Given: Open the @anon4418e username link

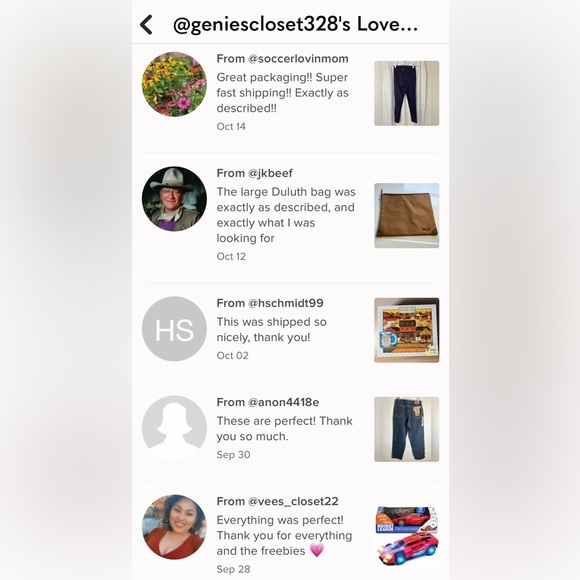Looking at the screenshot, I should pos(283,402).
